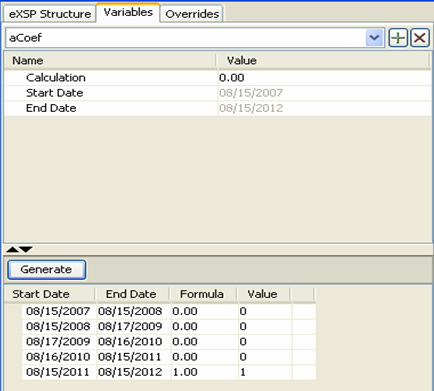Click end date cell 08/17/2009
The height and width of the screenshot is (391, 434).
(134, 326)
